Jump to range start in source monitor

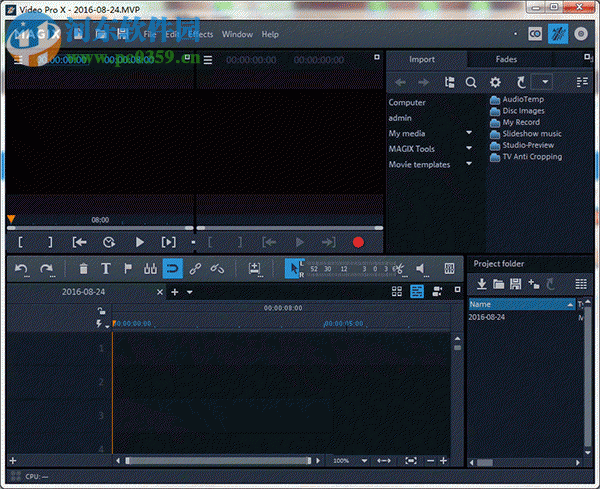coord(79,242)
